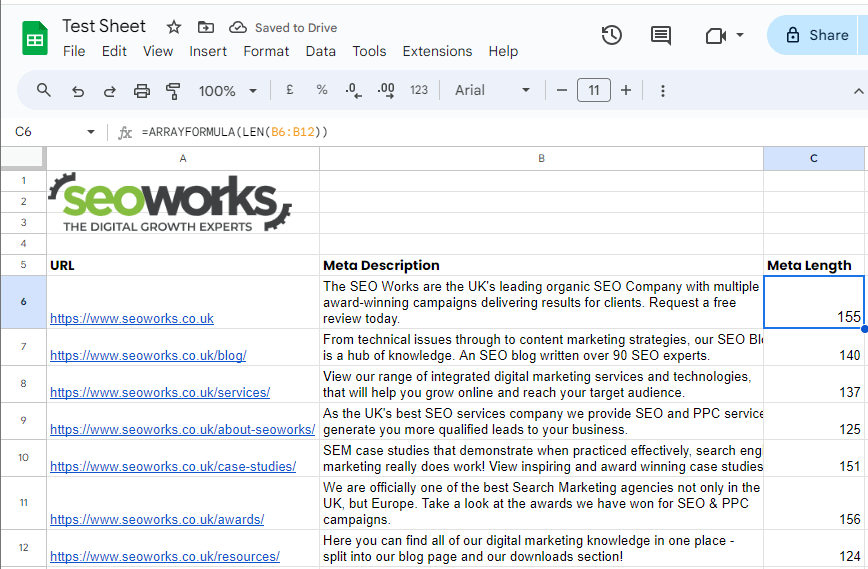Open the seoworks resources link
868x569 pixels.
pyautogui.click(x=165, y=557)
